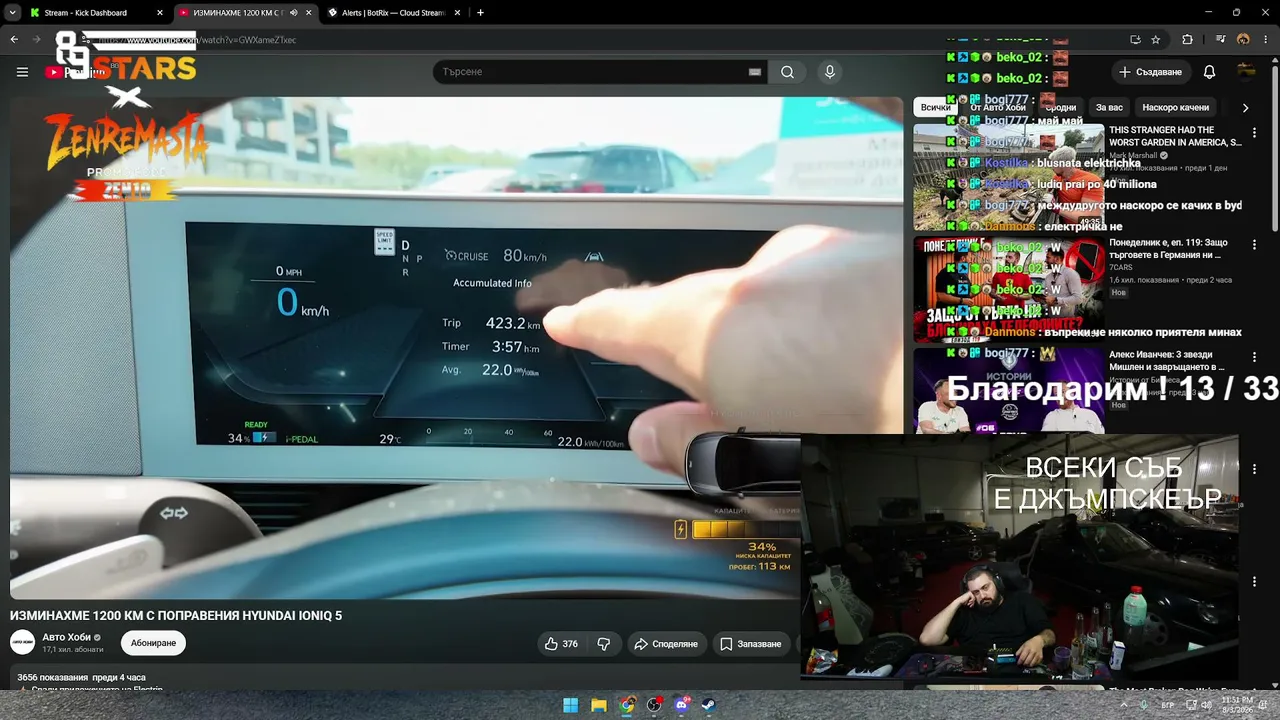Select the Наскоро качени filter chip
The height and width of the screenshot is (720, 1280).
click(x=1176, y=107)
